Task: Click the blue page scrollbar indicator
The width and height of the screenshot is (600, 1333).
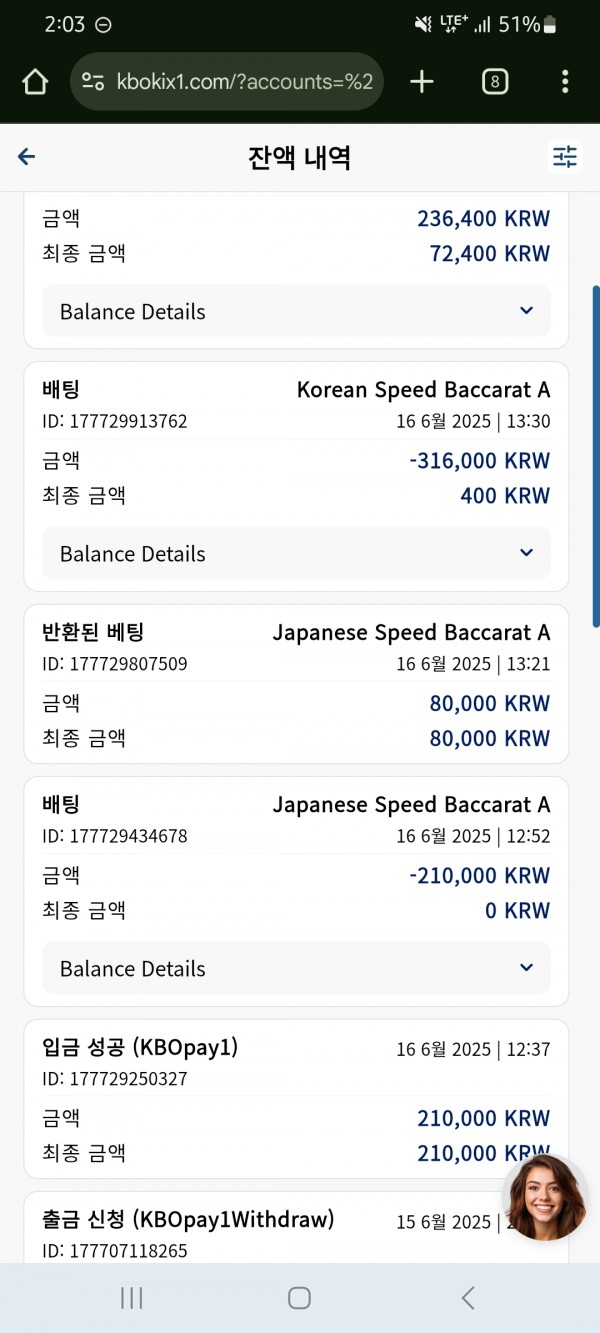Action: [x=596, y=457]
